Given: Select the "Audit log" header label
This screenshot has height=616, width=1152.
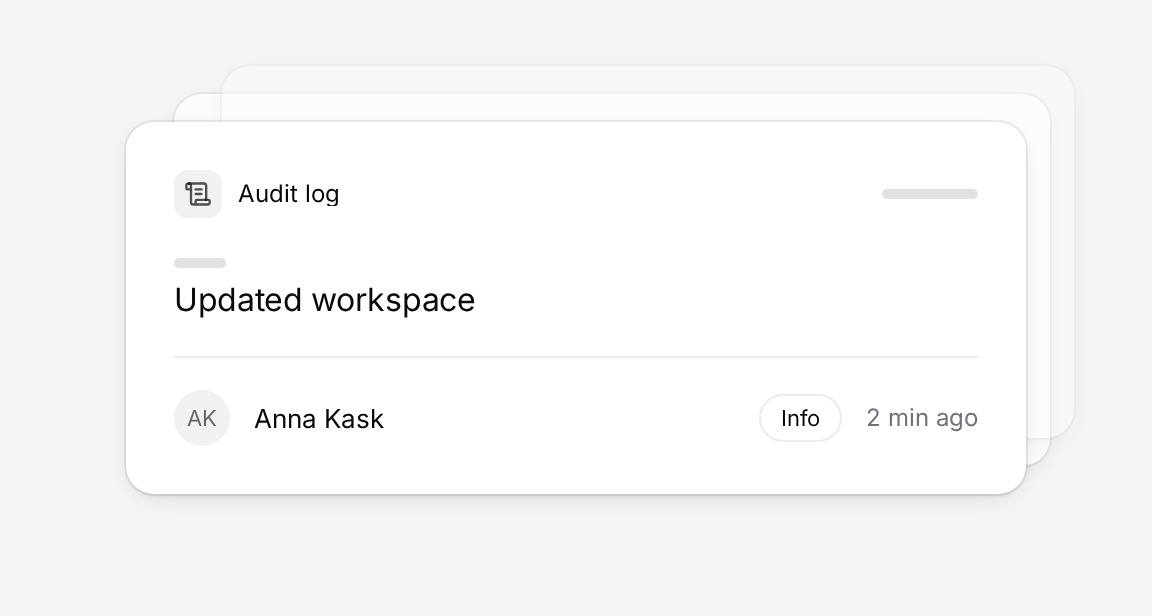Looking at the screenshot, I should (289, 194).
